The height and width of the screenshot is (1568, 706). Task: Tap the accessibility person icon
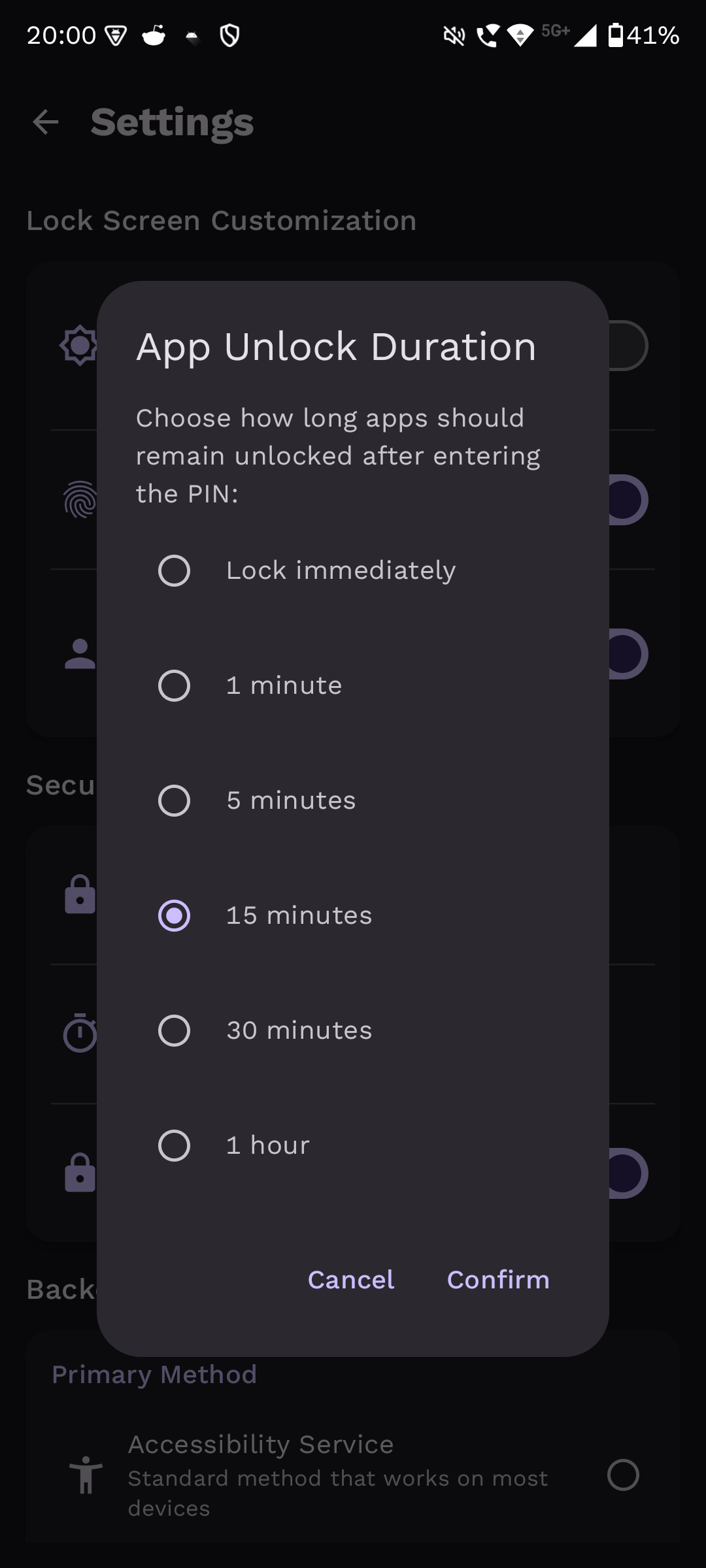pyautogui.click(x=86, y=1475)
